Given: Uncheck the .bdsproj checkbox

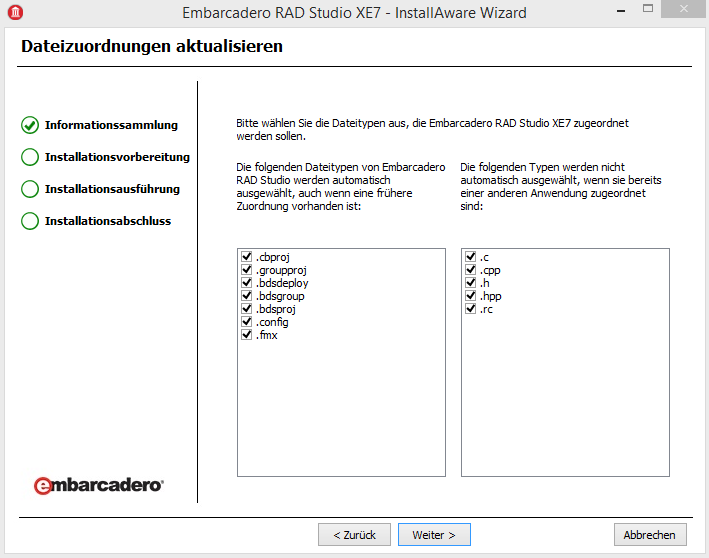Looking at the screenshot, I should pyautogui.click(x=246, y=309).
